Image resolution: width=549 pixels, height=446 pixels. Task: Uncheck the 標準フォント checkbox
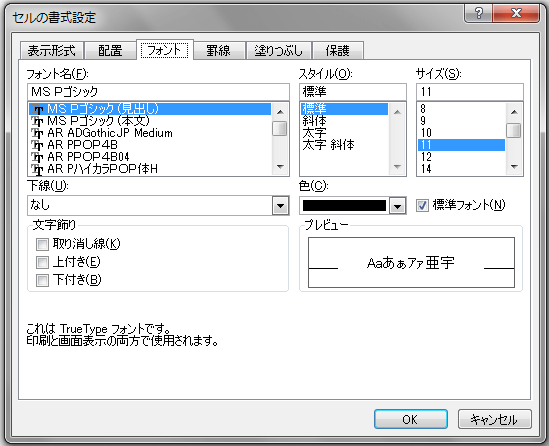tap(422, 205)
